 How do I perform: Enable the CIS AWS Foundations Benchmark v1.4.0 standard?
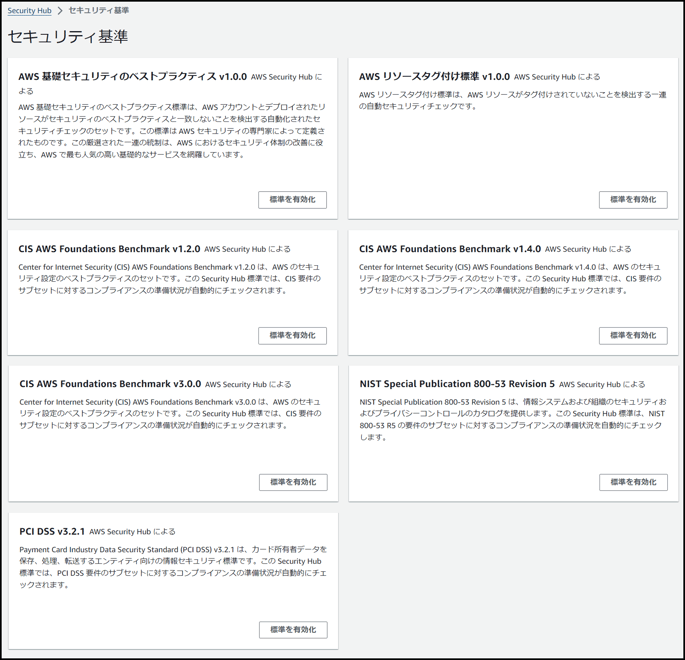coord(633,335)
